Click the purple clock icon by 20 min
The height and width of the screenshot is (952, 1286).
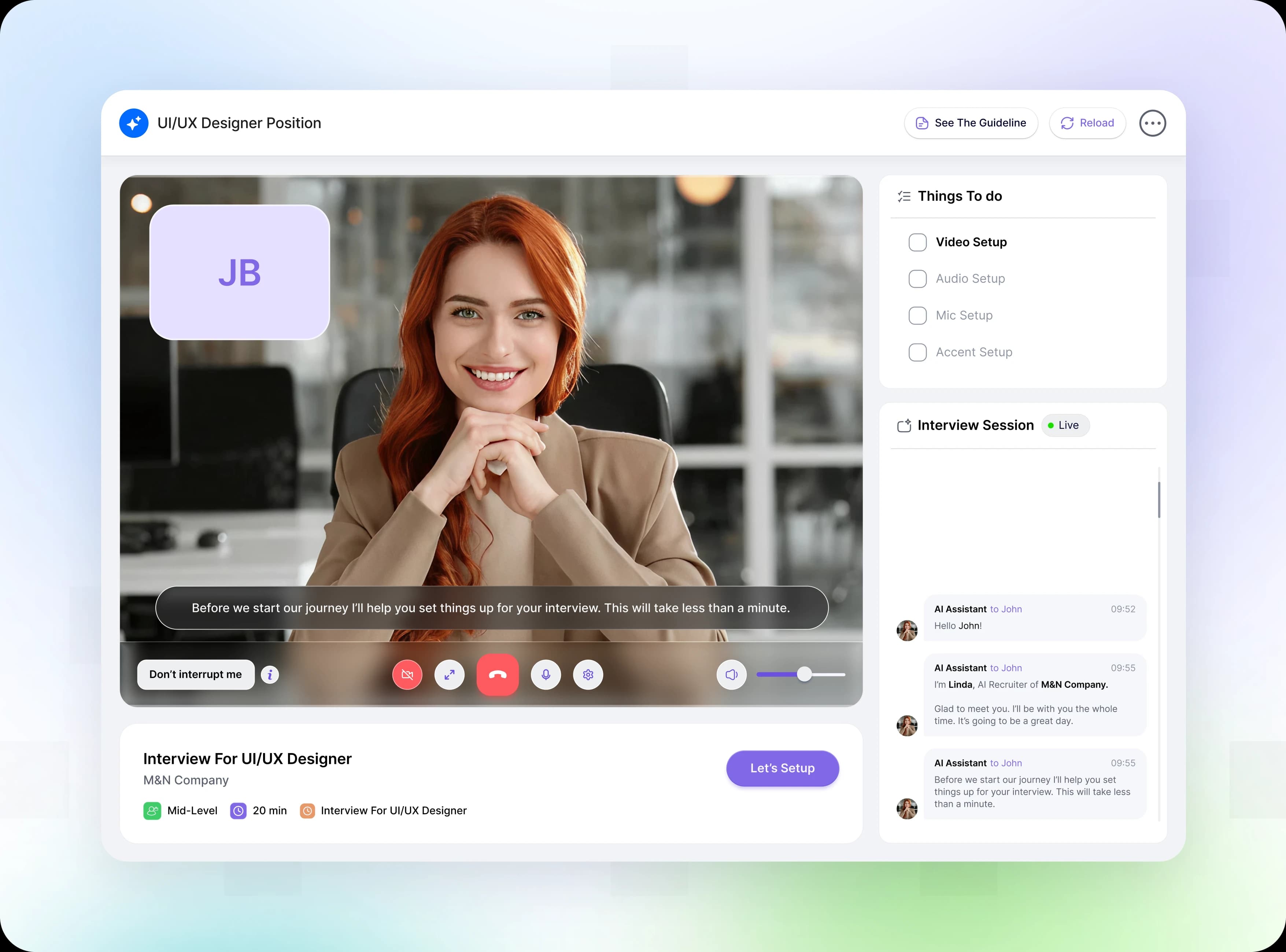click(239, 811)
